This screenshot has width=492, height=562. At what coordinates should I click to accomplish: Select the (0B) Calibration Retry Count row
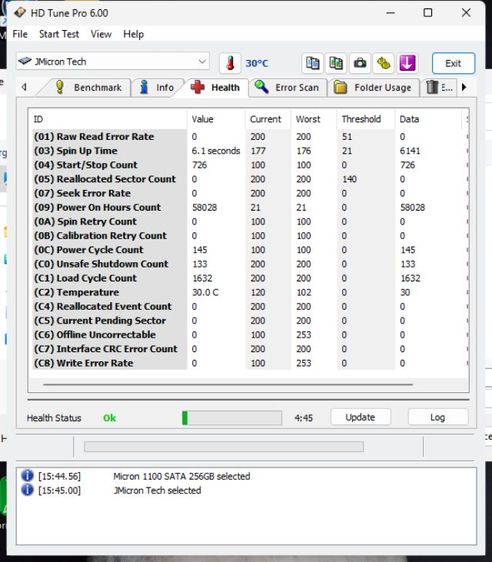coord(249,235)
